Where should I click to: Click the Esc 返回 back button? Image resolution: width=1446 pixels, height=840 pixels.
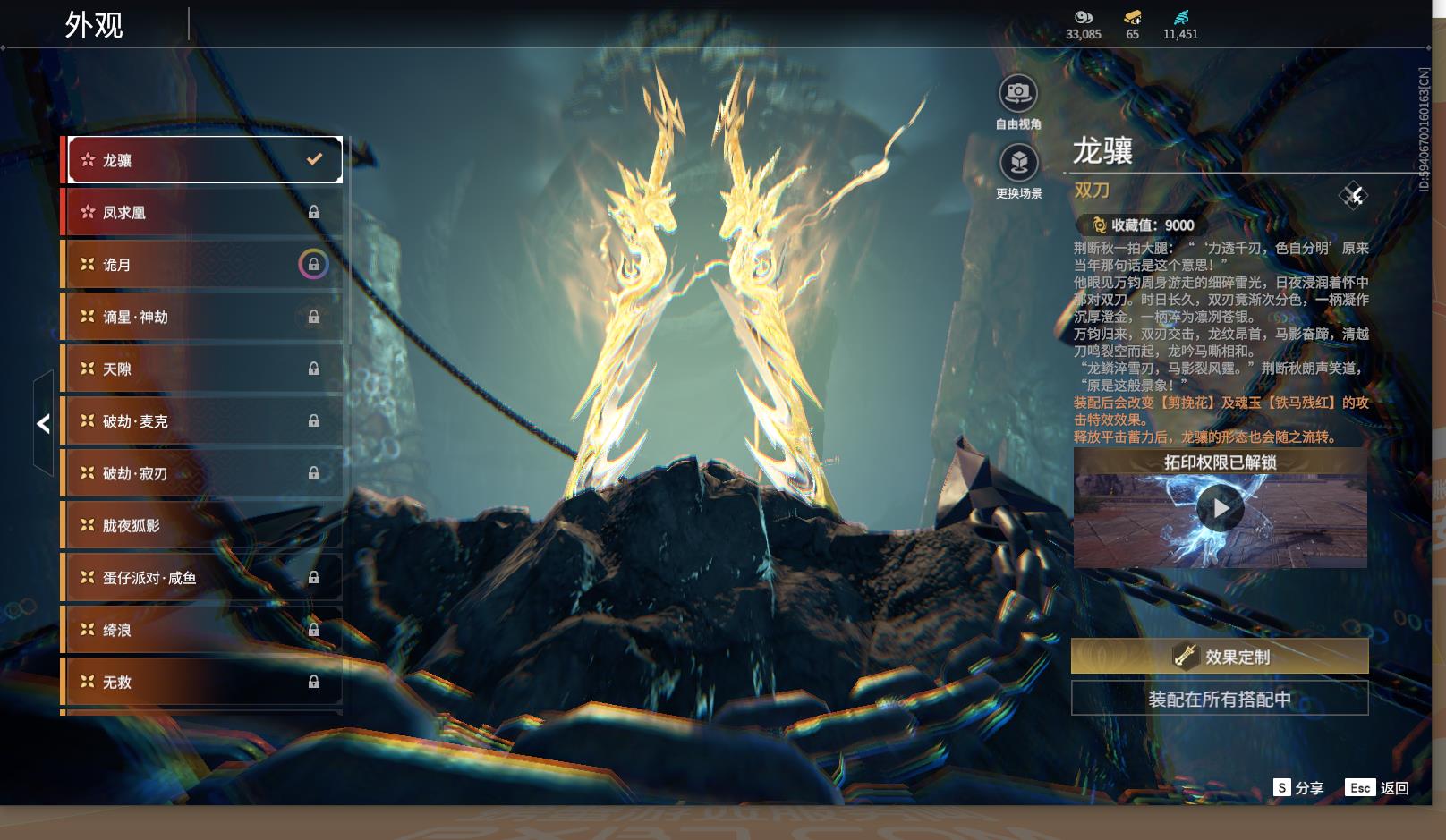coord(1377,787)
